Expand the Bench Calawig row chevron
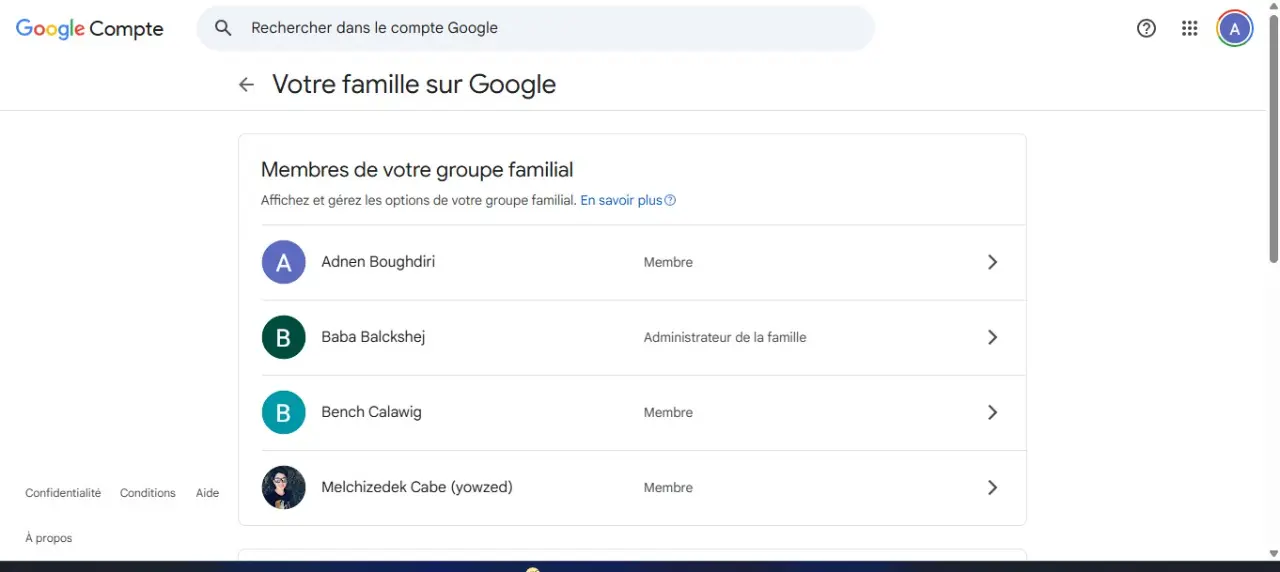The width and height of the screenshot is (1280, 572). click(992, 412)
